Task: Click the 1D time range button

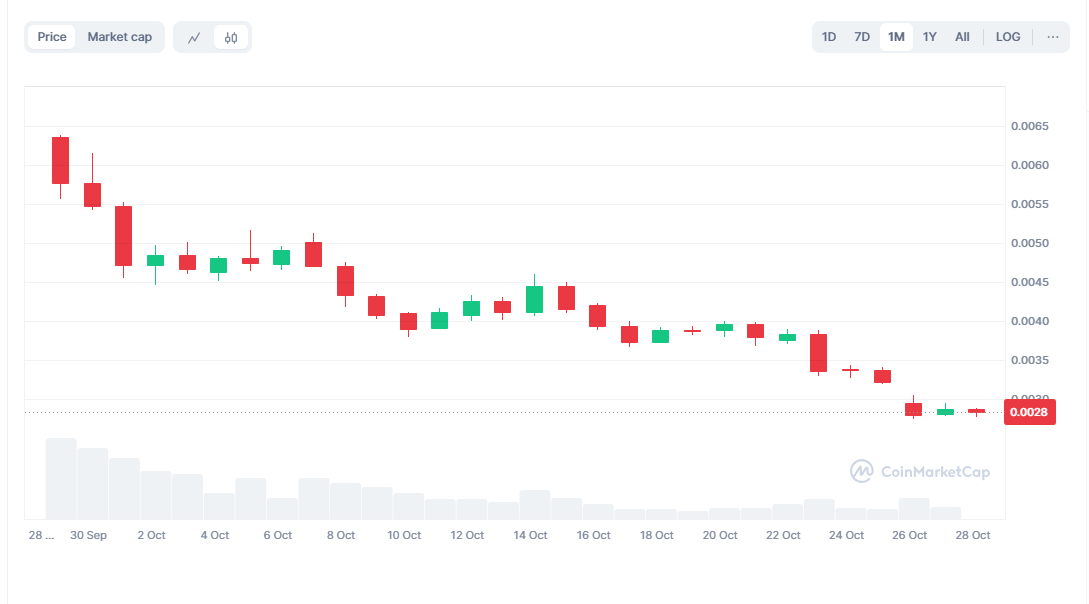Action: pyautogui.click(x=828, y=36)
